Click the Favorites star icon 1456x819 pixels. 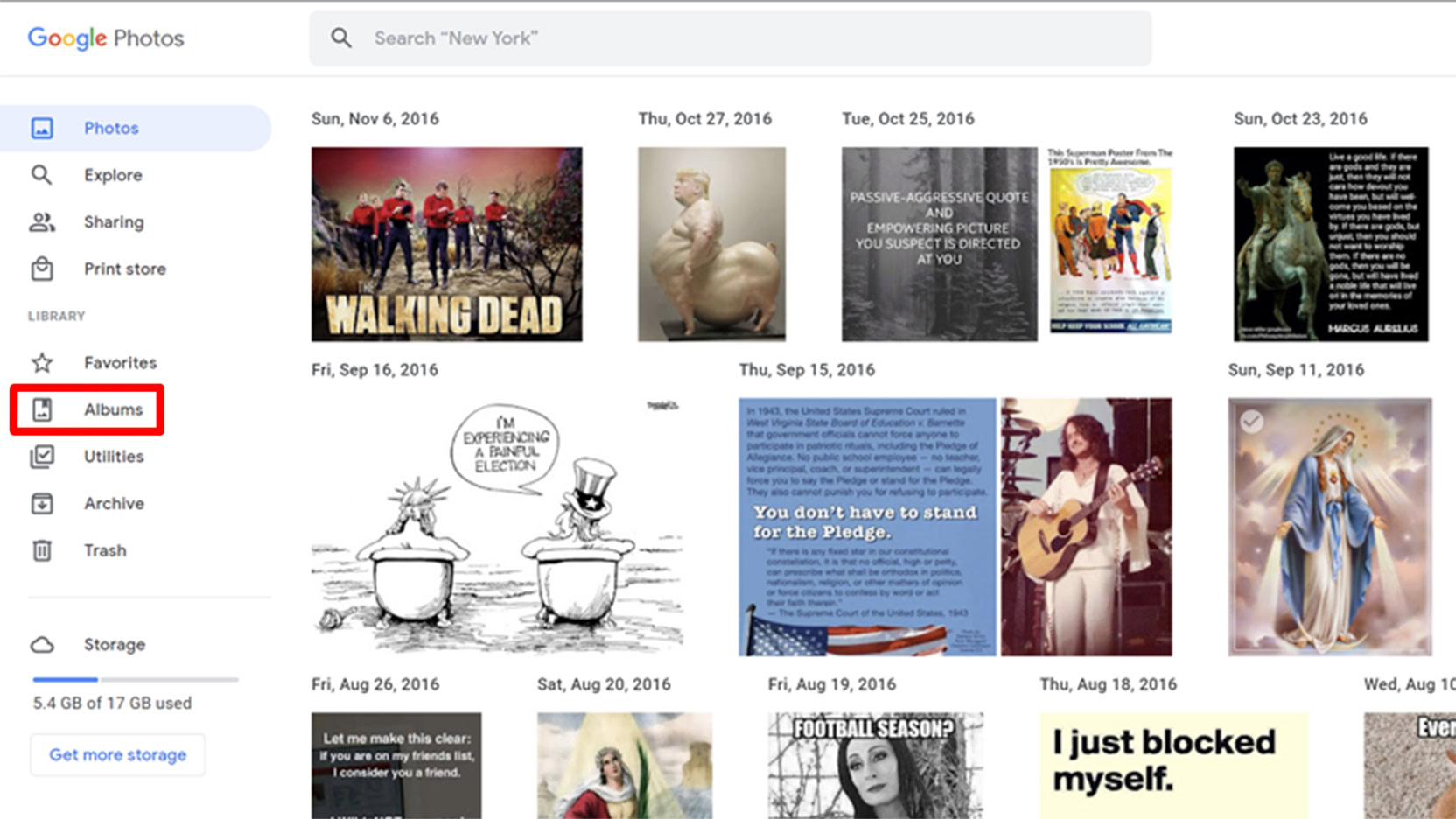click(x=41, y=362)
